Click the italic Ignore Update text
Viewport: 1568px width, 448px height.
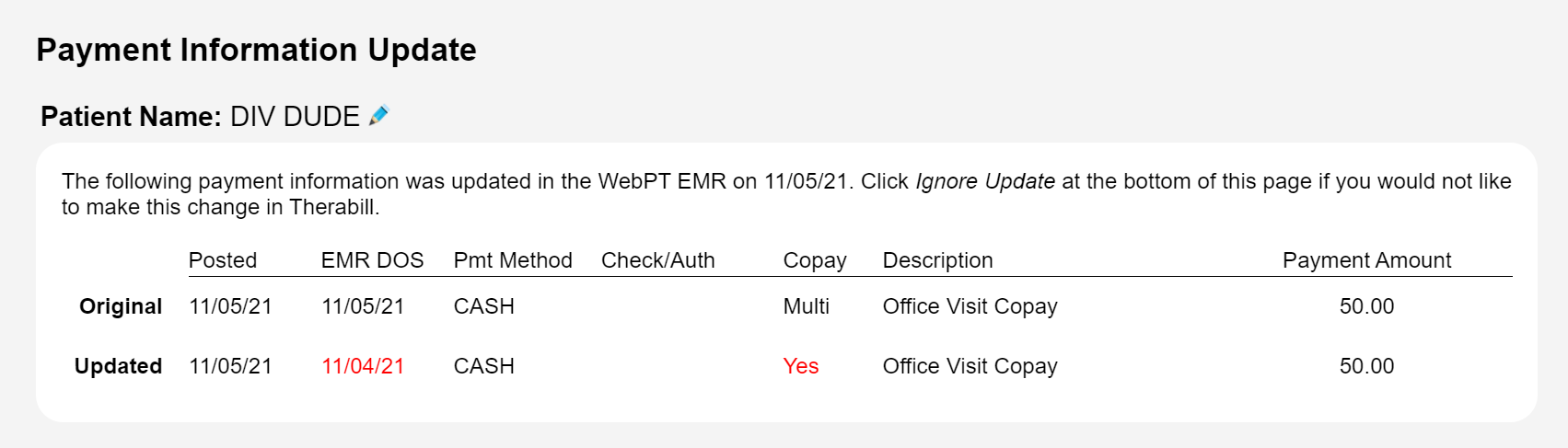point(985,181)
